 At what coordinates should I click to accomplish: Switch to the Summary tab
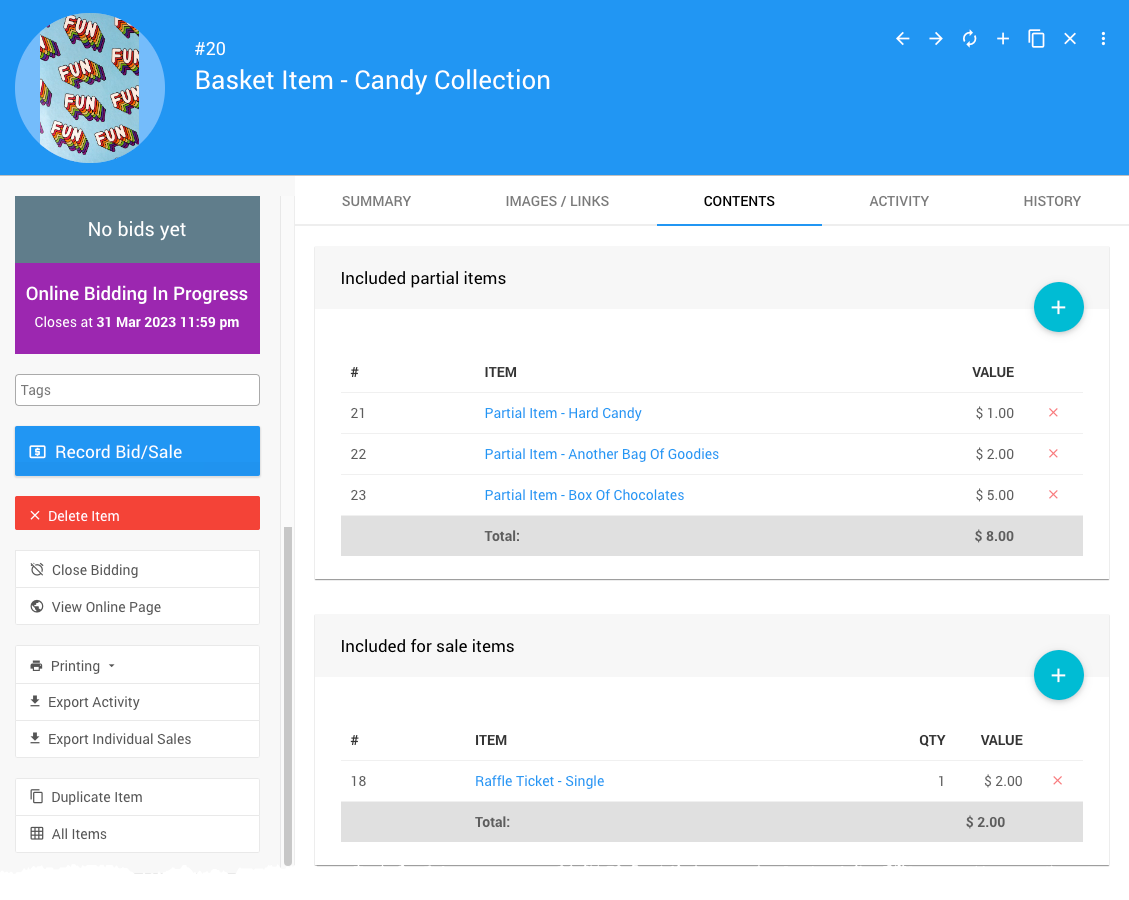(376, 201)
